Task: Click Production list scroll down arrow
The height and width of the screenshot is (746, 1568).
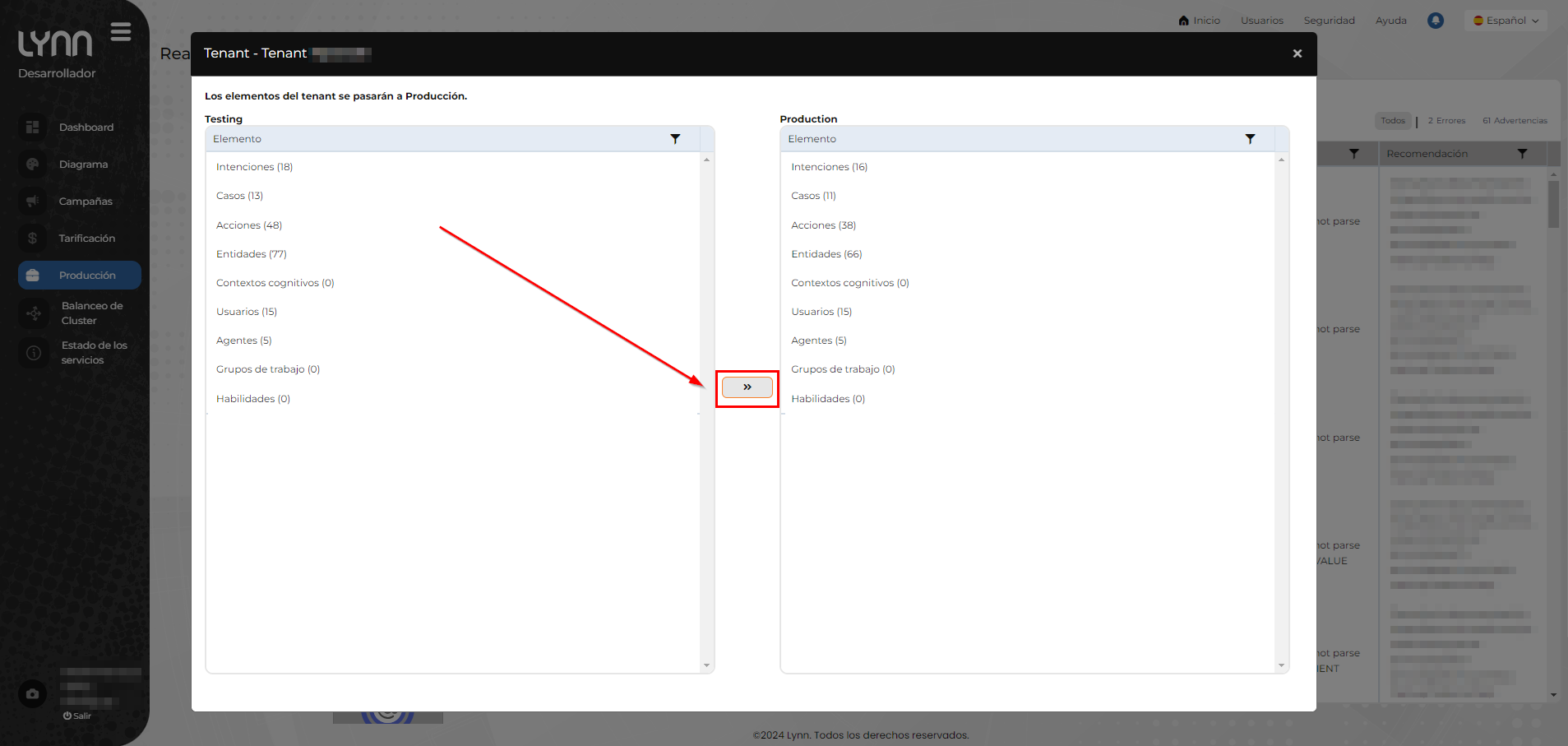Action: pyautogui.click(x=1281, y=665)
